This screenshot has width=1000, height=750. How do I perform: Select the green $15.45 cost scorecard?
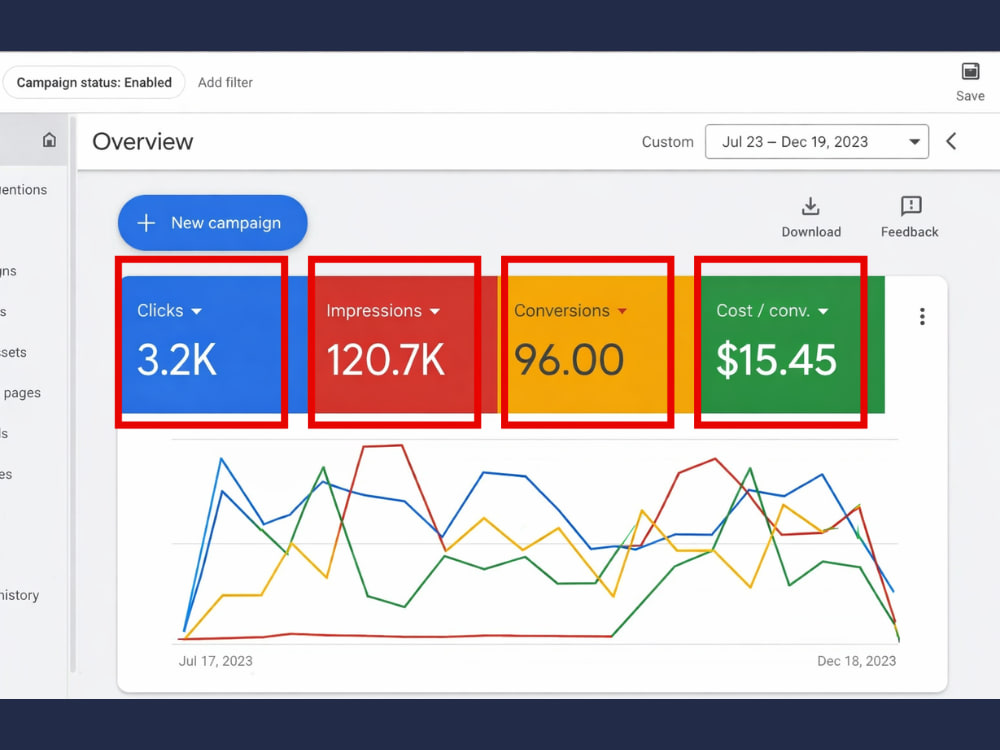pos(788,344)
